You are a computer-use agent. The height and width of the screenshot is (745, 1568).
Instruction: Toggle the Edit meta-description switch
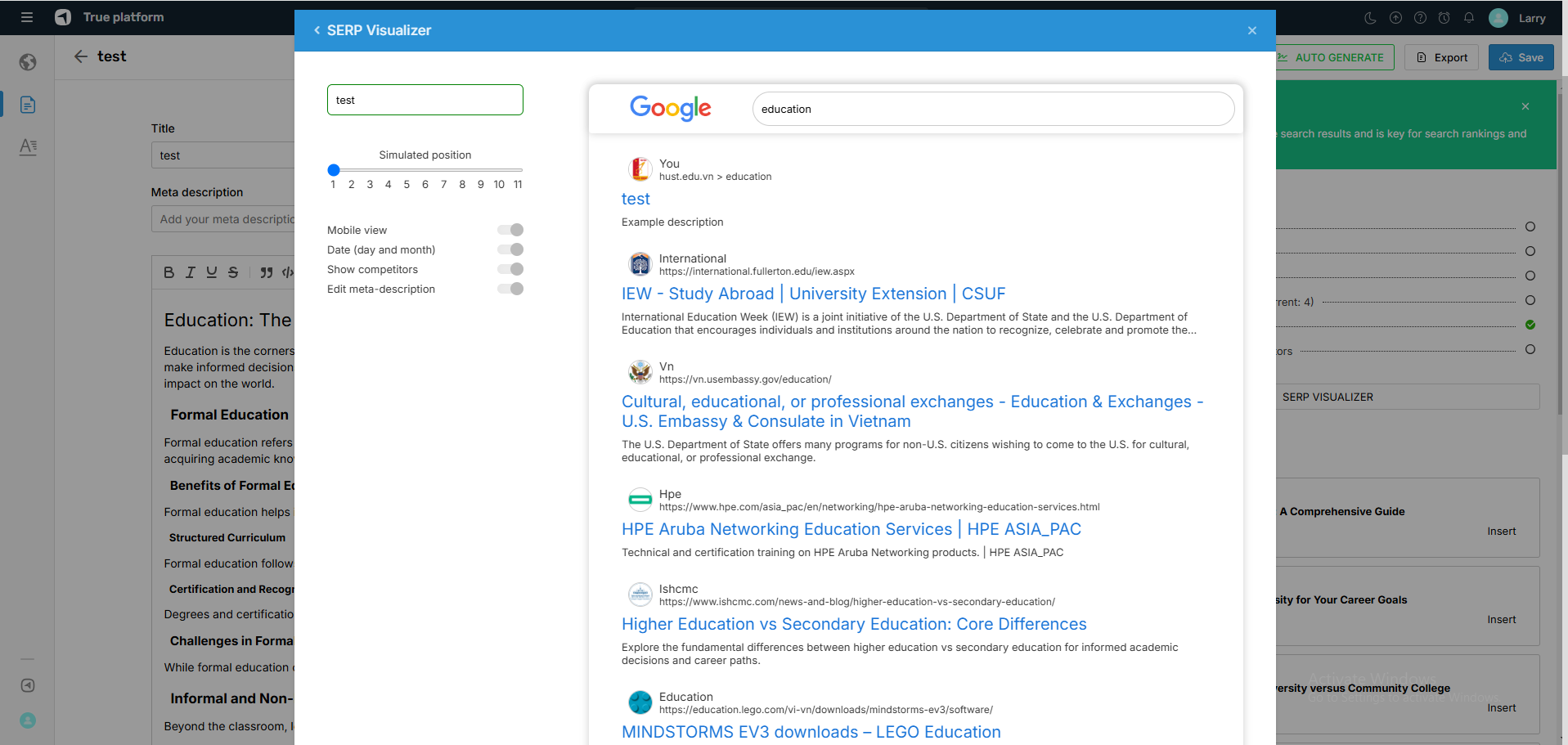510,289
